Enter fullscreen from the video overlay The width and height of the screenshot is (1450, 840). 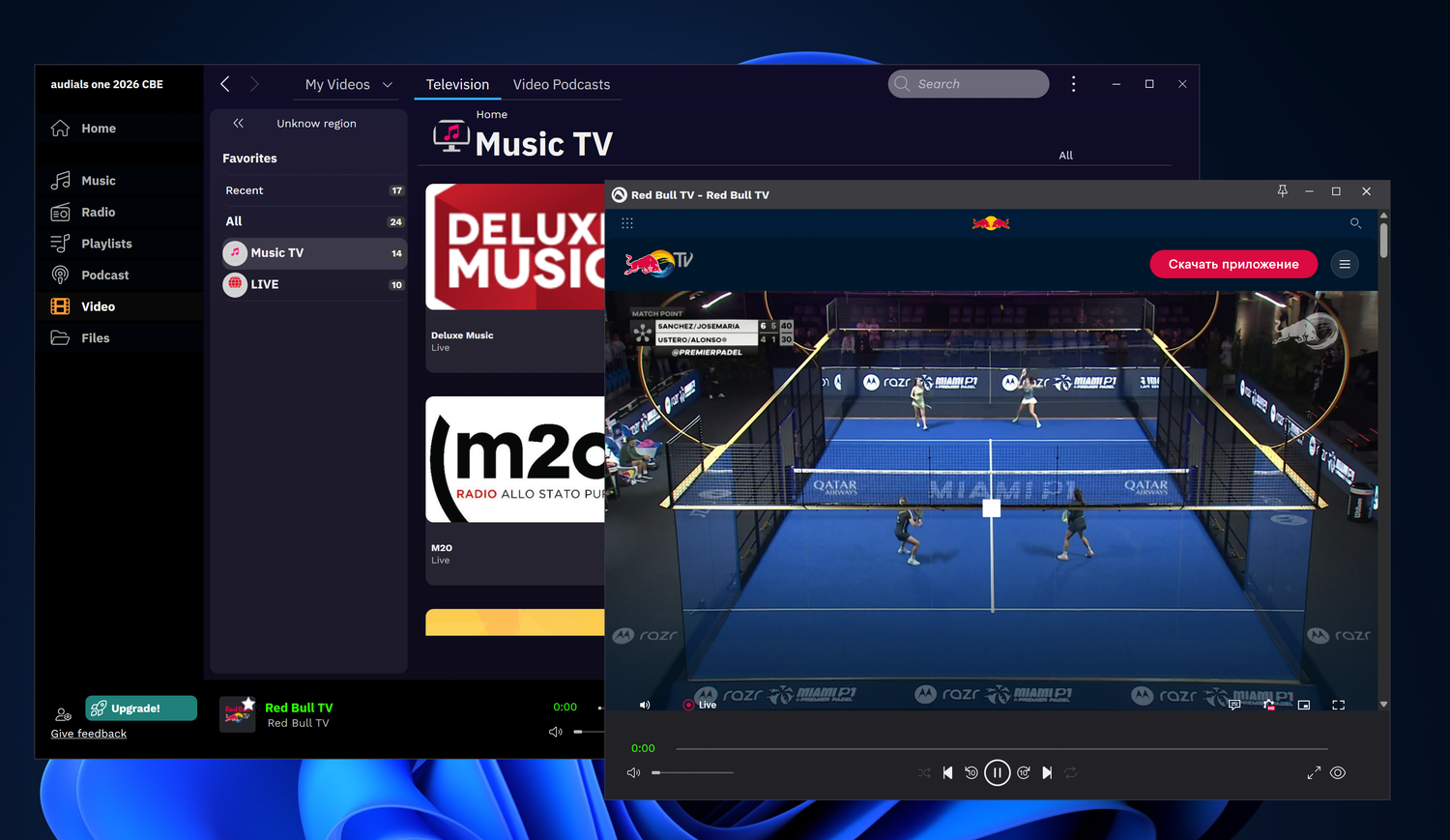[x=1339, y=705]
